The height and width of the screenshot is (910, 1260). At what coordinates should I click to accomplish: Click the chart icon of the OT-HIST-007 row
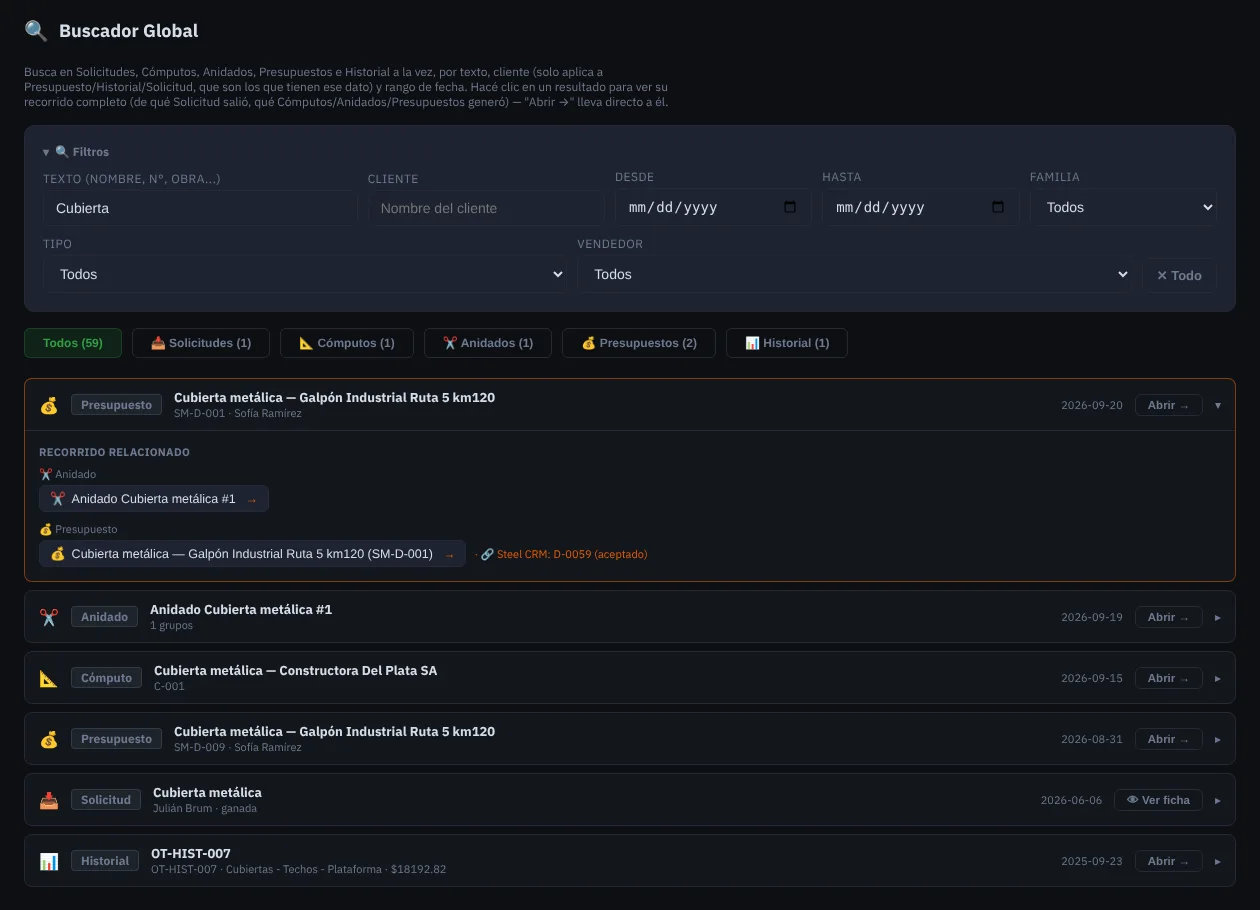[49, 861]
